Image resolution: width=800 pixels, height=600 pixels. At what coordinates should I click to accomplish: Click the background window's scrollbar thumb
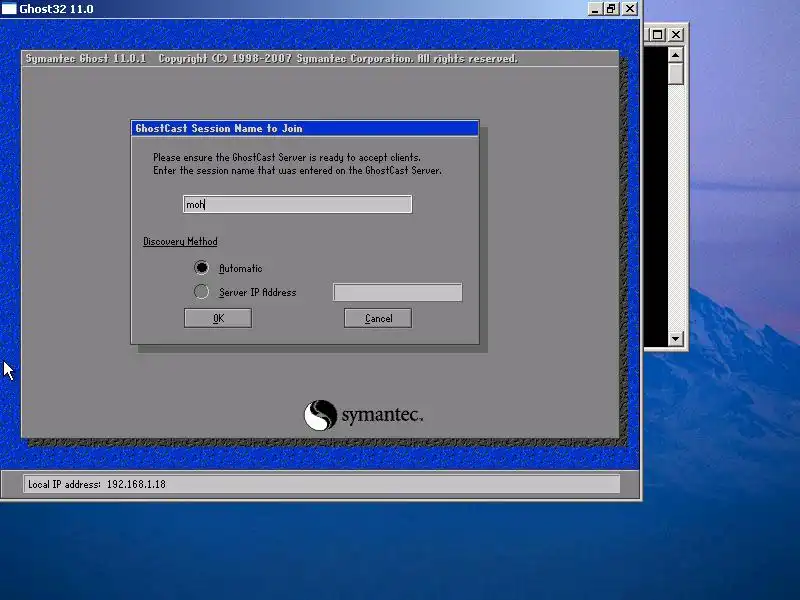[676, 73]
